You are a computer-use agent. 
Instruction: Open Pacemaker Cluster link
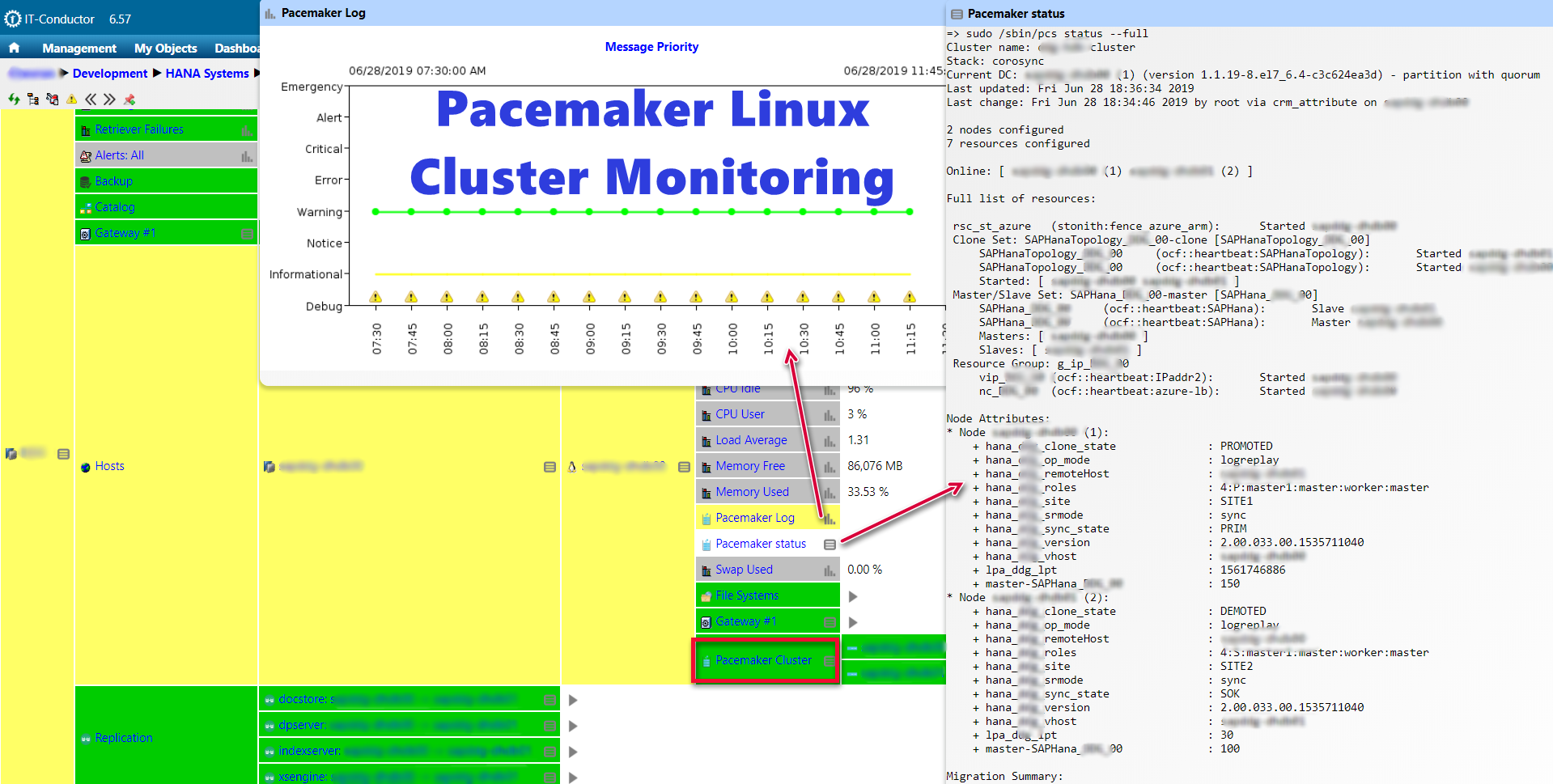[x=764, y=660]
